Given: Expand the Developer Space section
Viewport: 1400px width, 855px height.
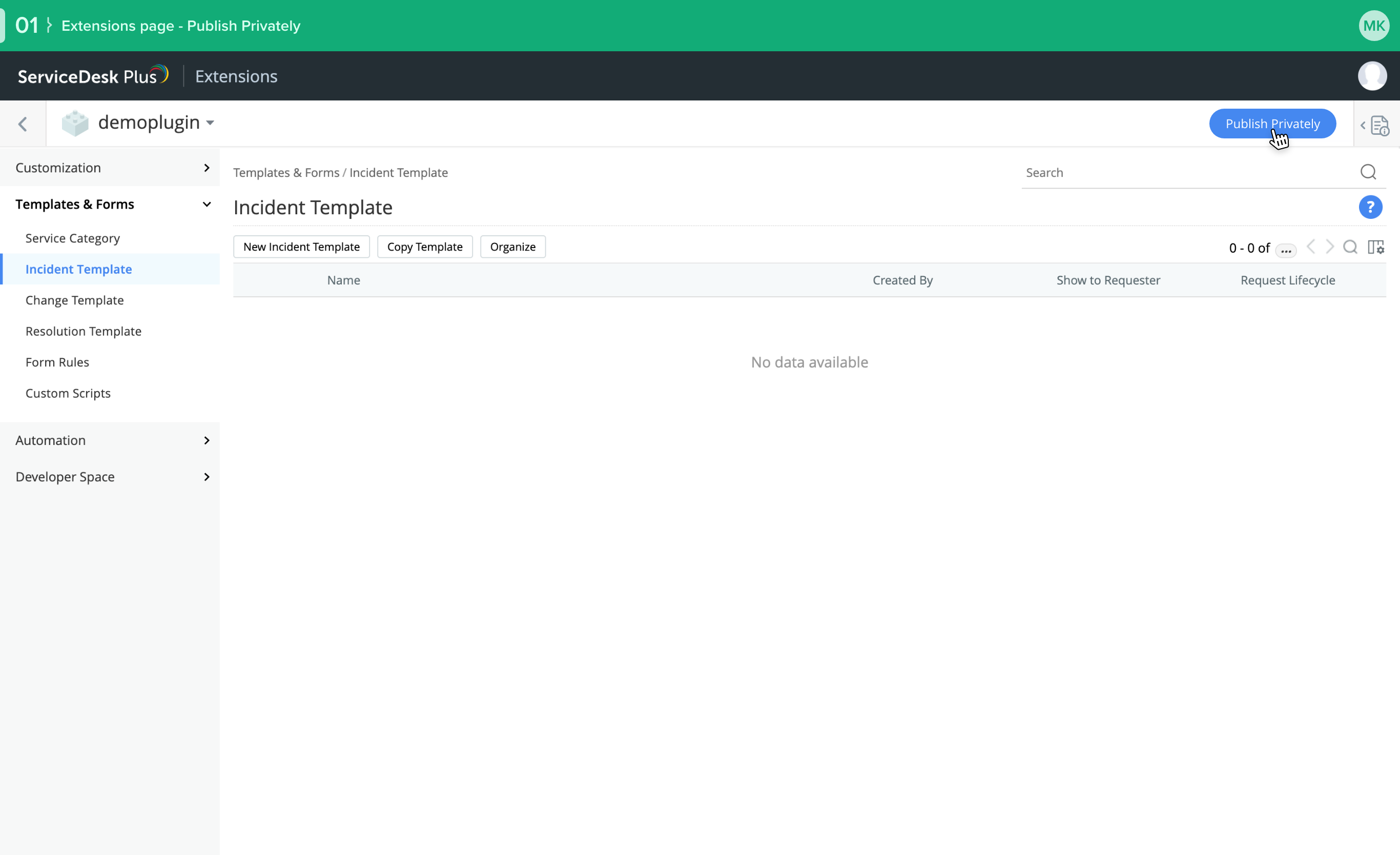Looking at the screenshot, I should click(x=110, y=477).
